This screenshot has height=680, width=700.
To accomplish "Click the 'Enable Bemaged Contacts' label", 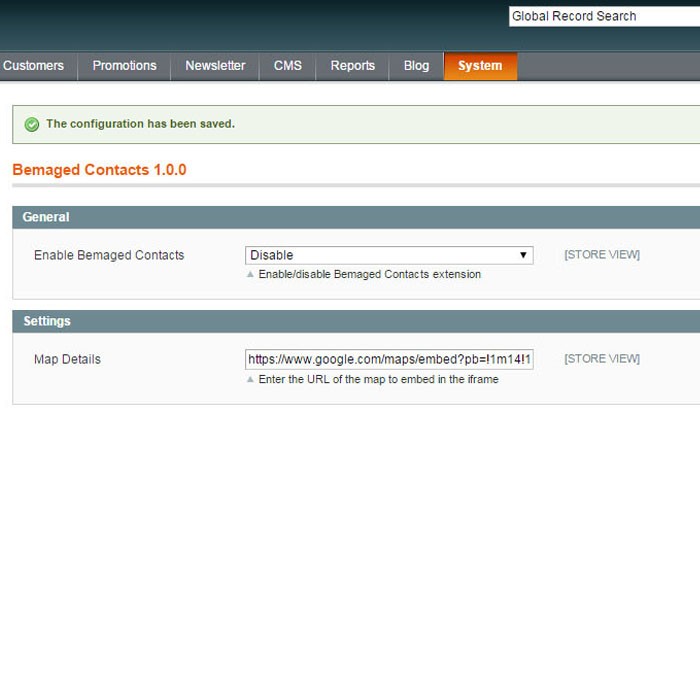I will click(109, 255).
